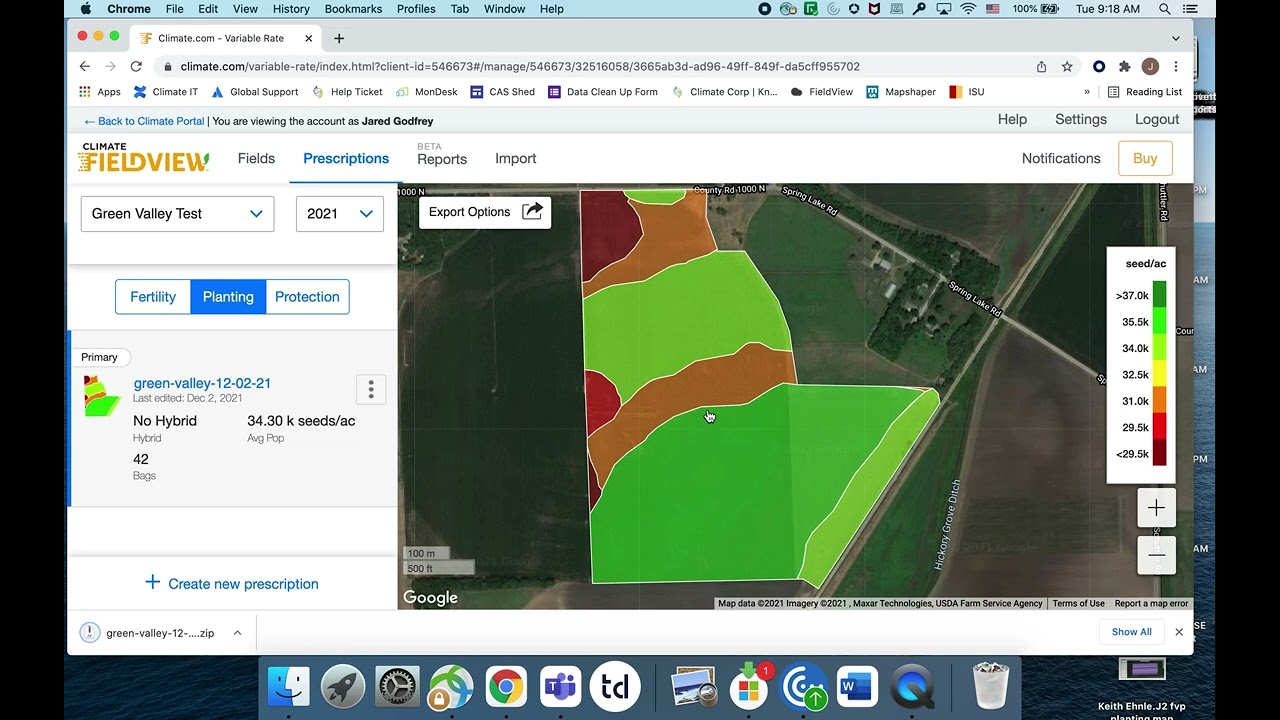Click the Buy button
Viewport: 1280px width, 720px height.
pos(1145,159)
